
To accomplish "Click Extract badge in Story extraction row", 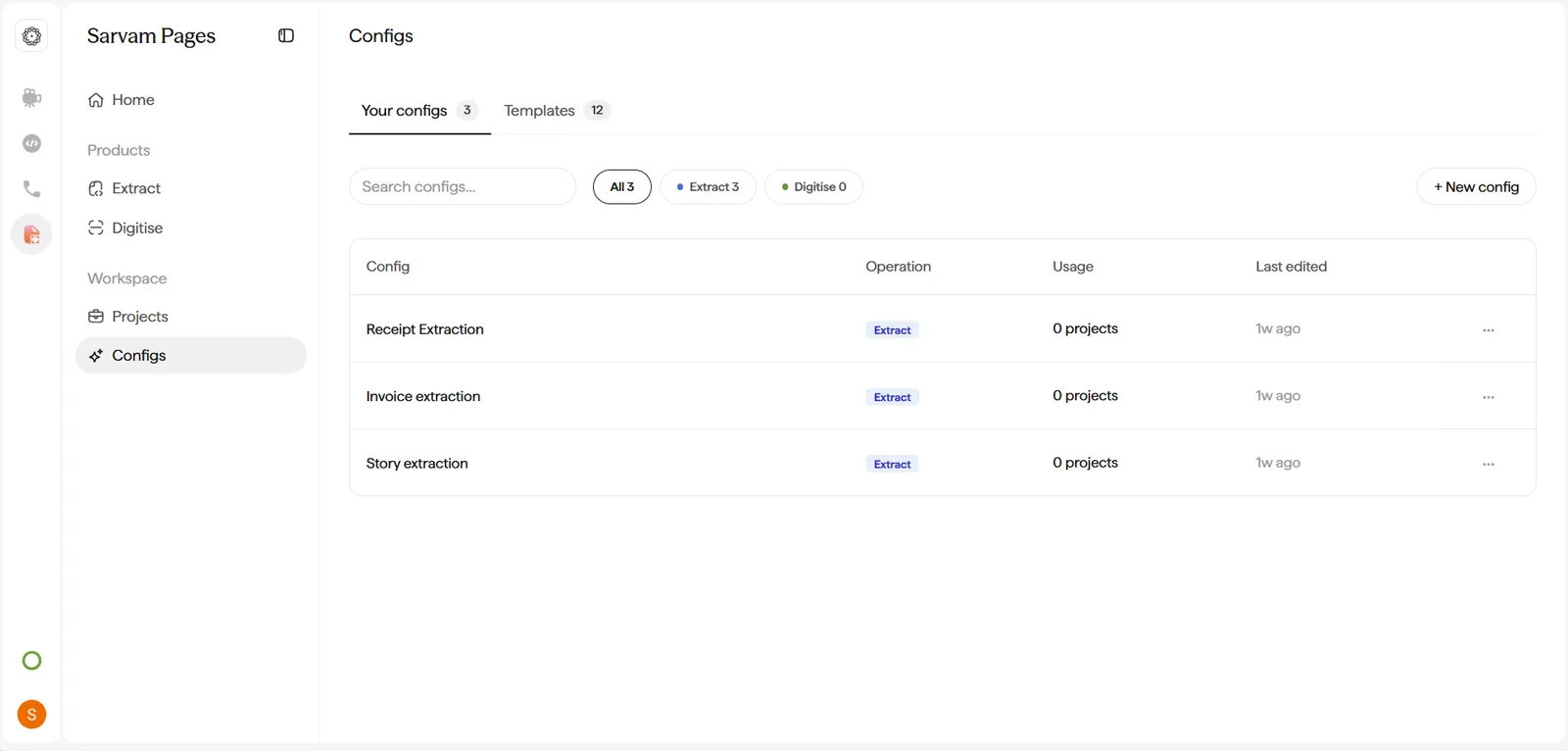I will click(893, 464).
